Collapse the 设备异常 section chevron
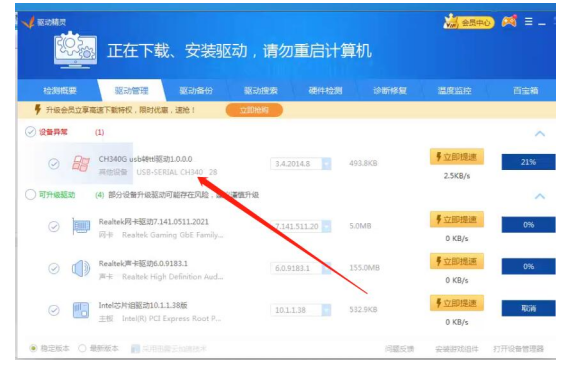 (x=540, y=133)
